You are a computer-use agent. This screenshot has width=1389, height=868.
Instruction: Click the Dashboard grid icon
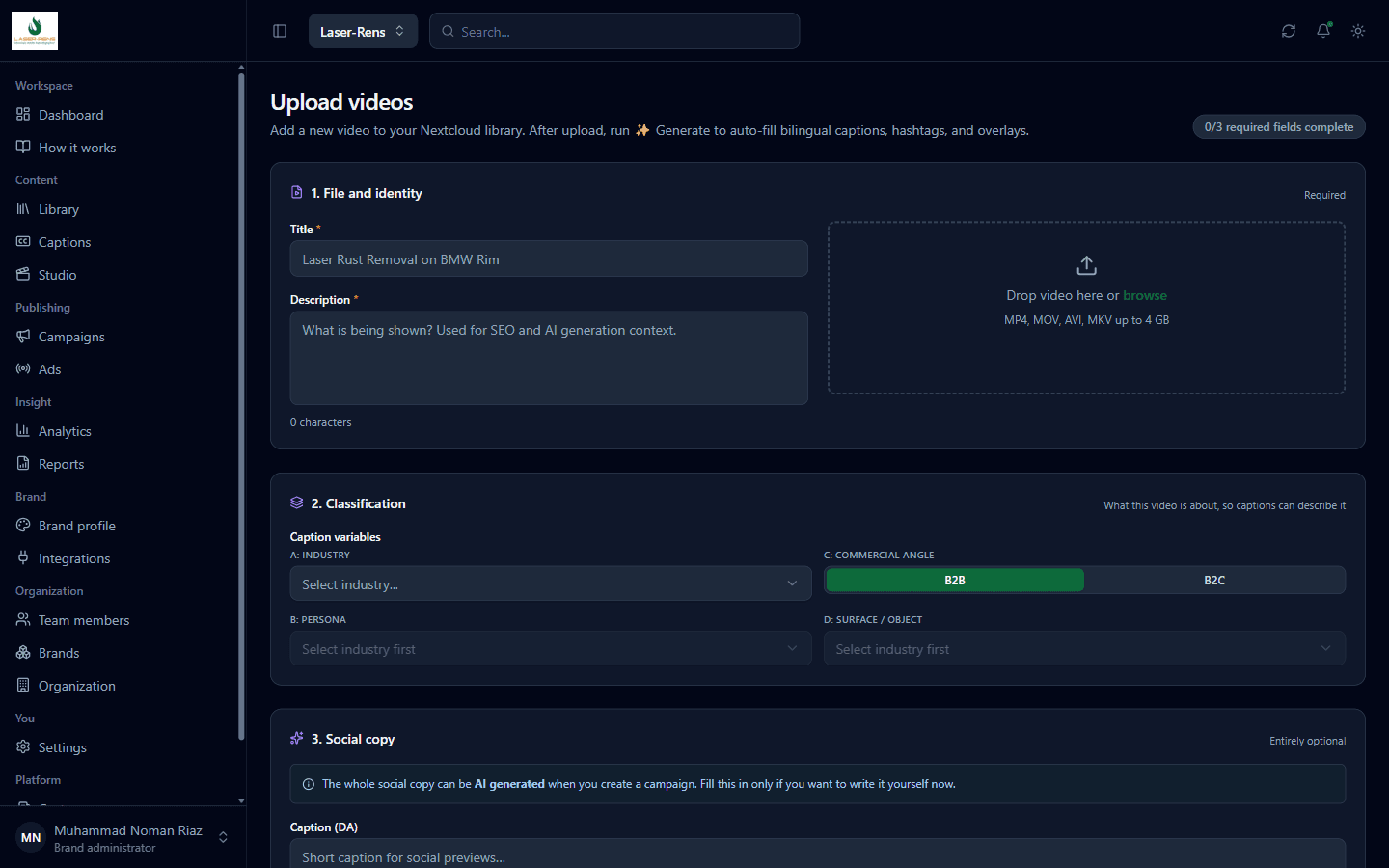pyautogui.click(x=23, y=115)
